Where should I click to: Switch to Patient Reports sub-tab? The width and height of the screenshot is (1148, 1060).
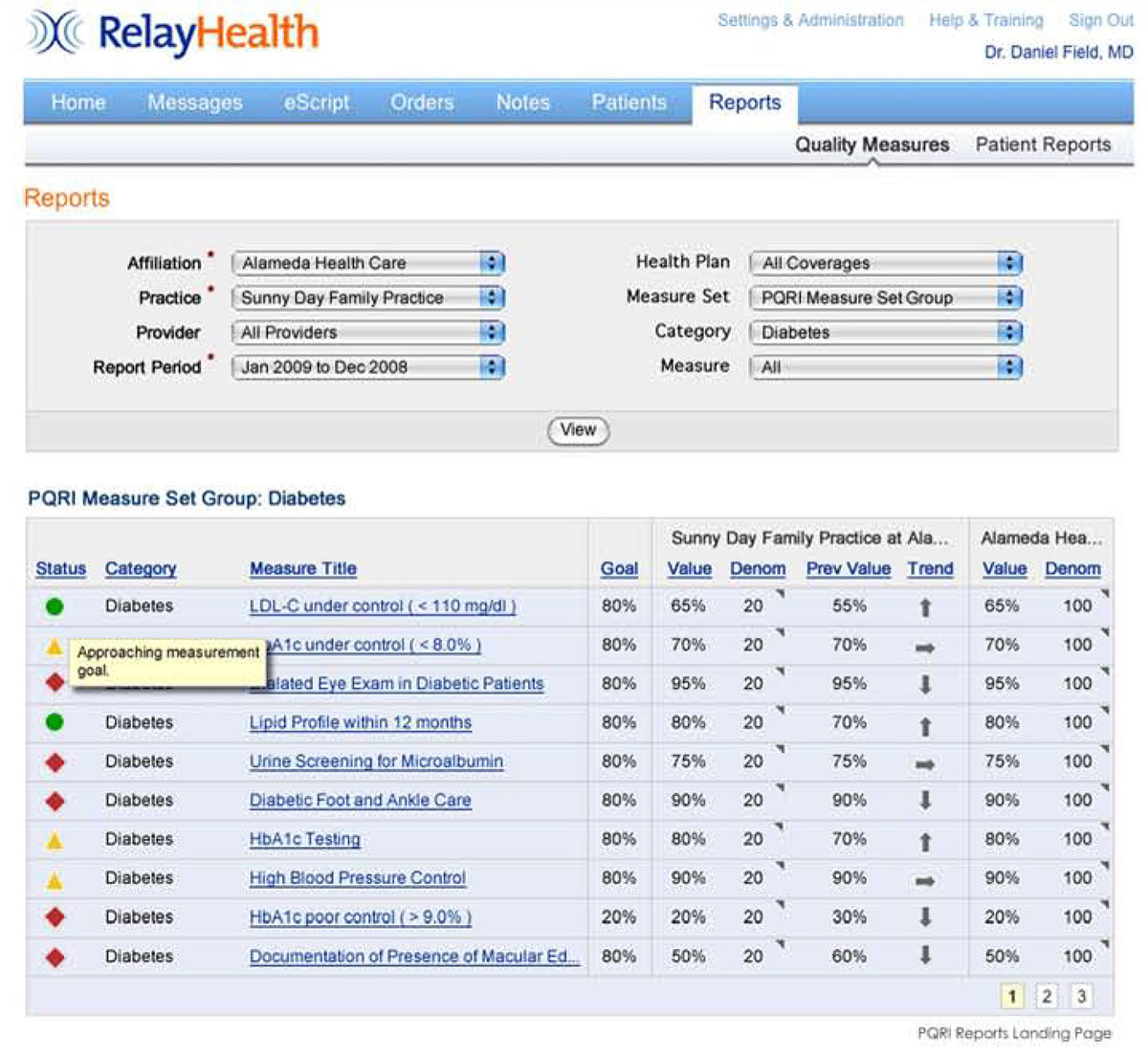click(1043, 144)
